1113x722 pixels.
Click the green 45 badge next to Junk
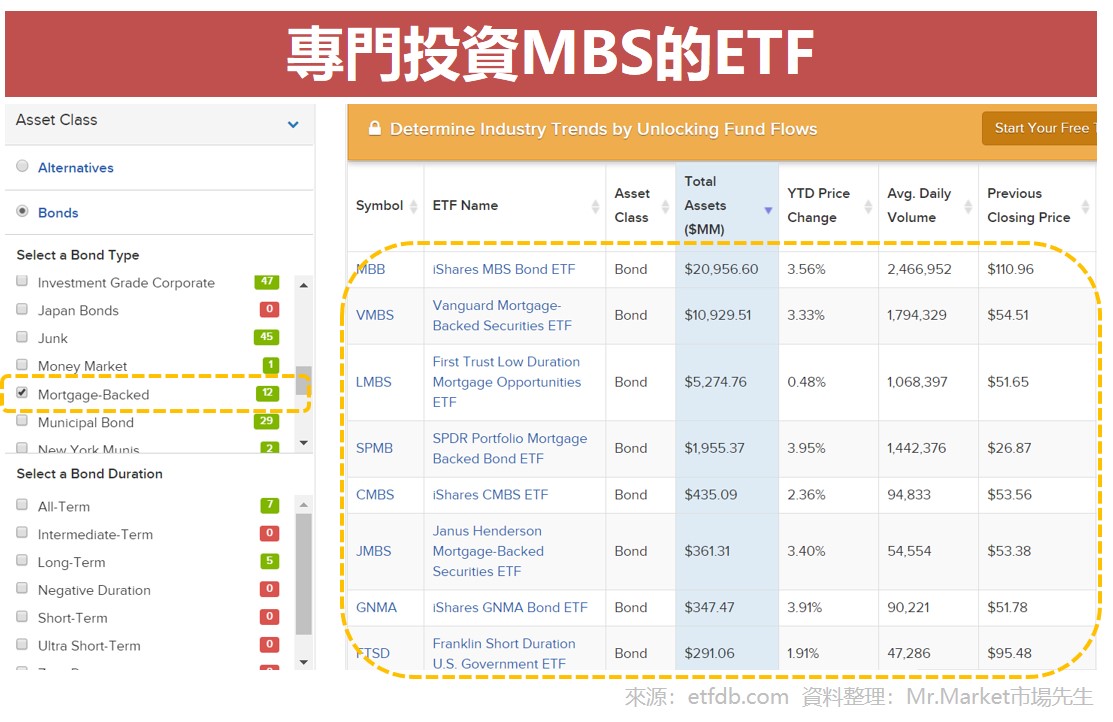click(267, 337)
